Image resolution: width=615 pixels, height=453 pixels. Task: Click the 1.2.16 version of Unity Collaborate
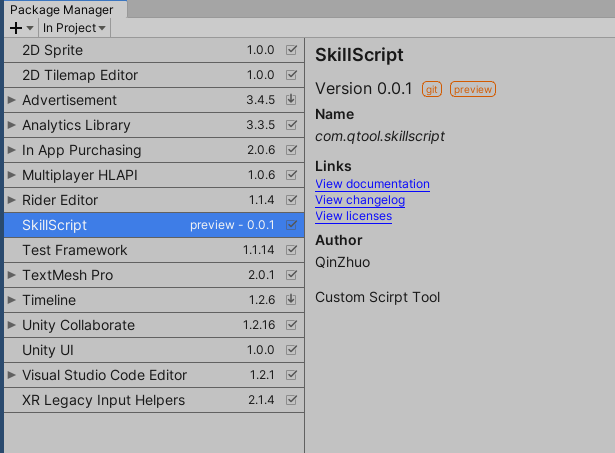[x=259, y=325]
